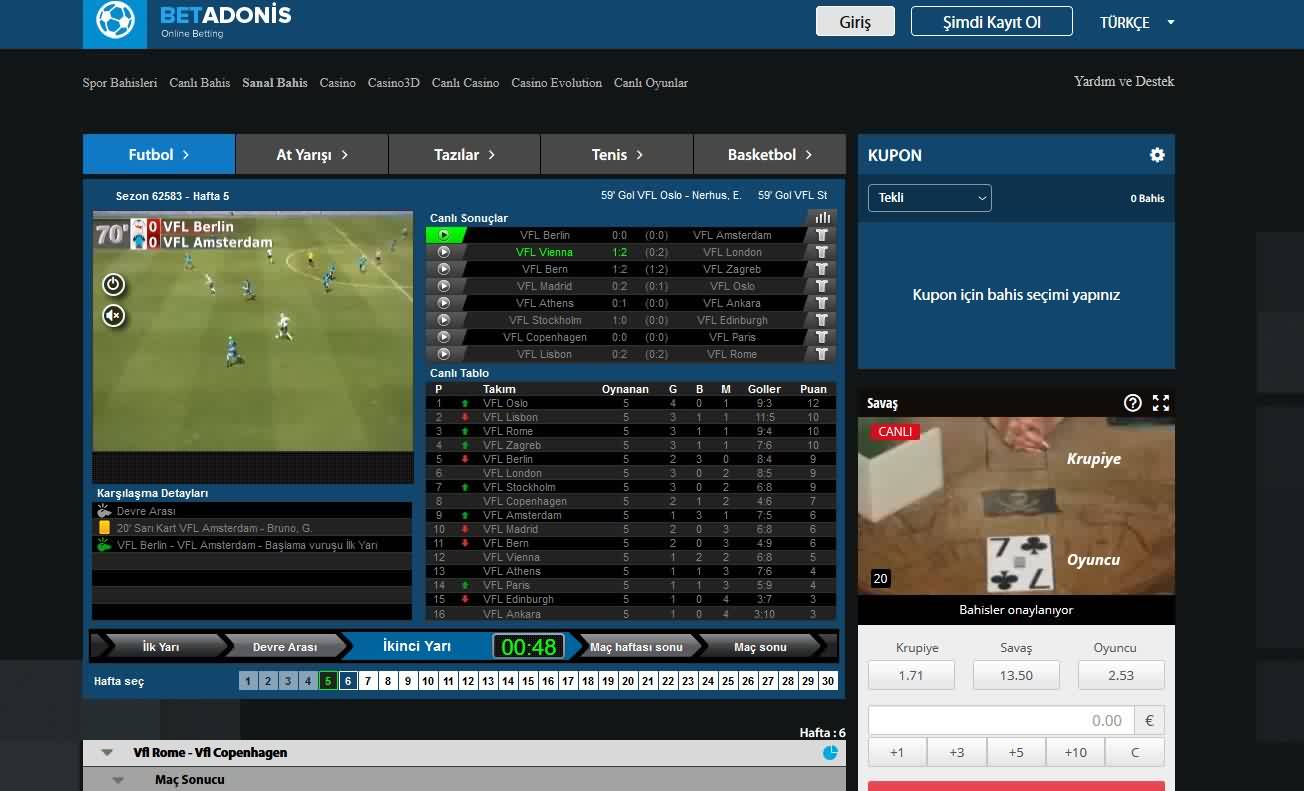Click Şimdi Kayıt Ol register button
Viewport: 1304px width, 791px height.
(992, 22)
